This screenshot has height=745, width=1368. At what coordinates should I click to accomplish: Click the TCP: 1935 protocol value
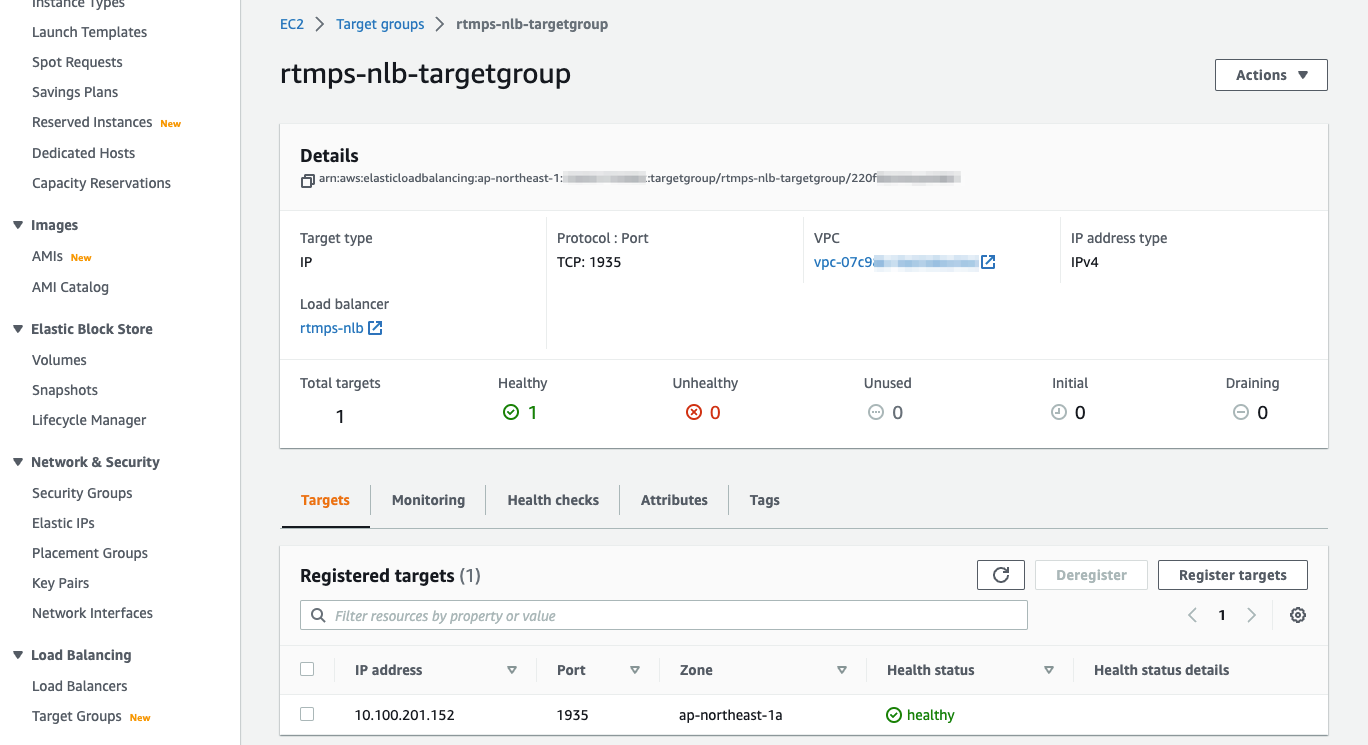[589, 262]
